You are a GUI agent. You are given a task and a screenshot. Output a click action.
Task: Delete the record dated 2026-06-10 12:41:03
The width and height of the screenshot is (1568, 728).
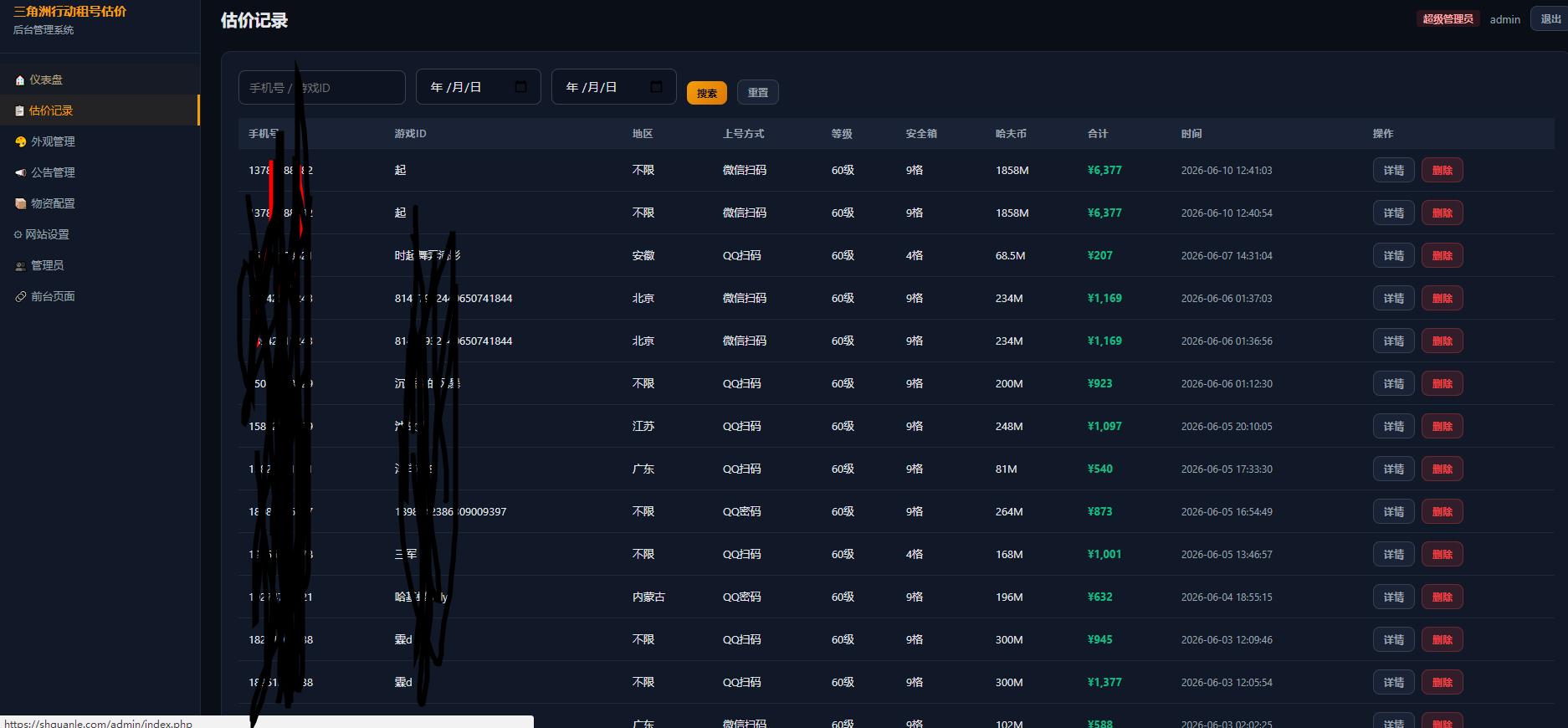point(1442,170)
